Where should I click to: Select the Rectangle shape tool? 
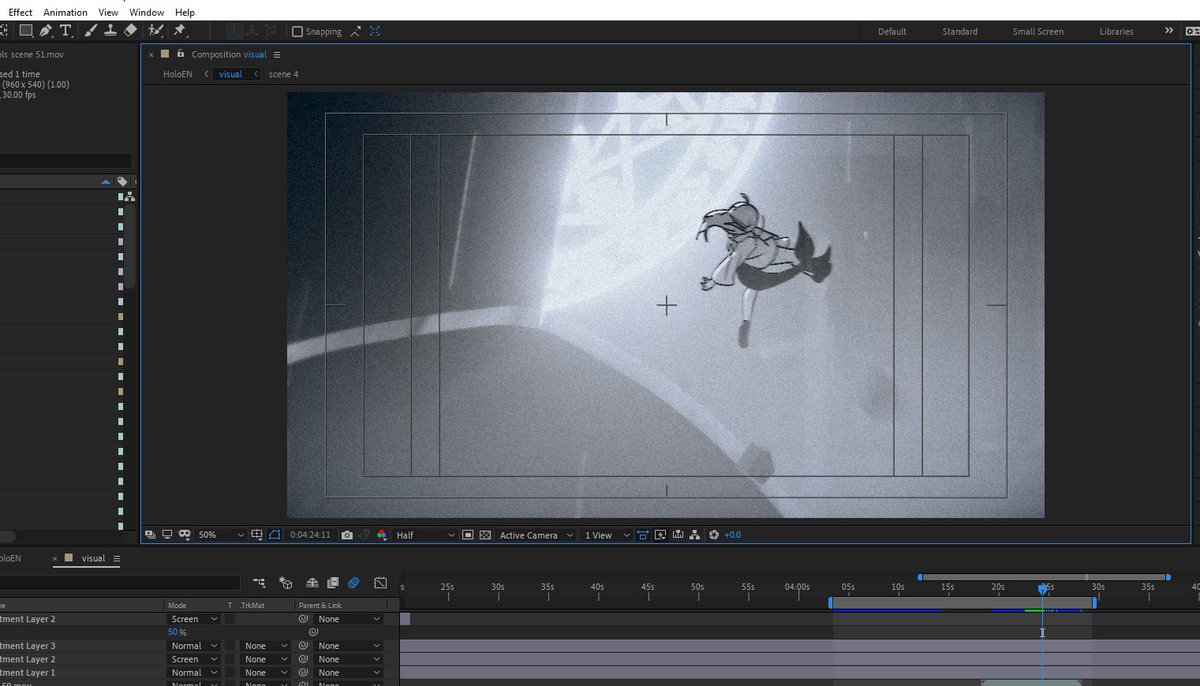(25, 31)
